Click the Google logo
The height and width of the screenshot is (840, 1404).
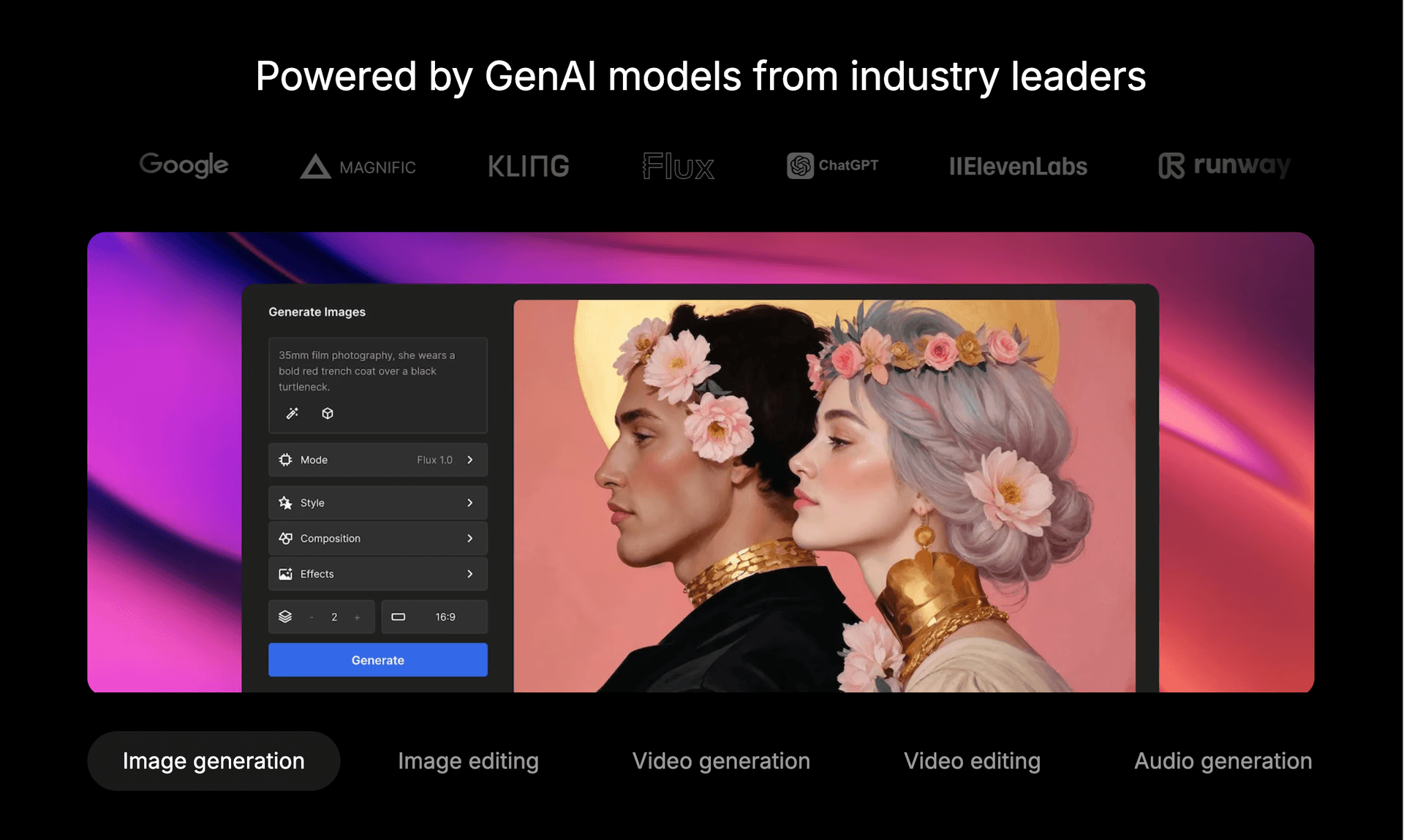click(184, 165)
